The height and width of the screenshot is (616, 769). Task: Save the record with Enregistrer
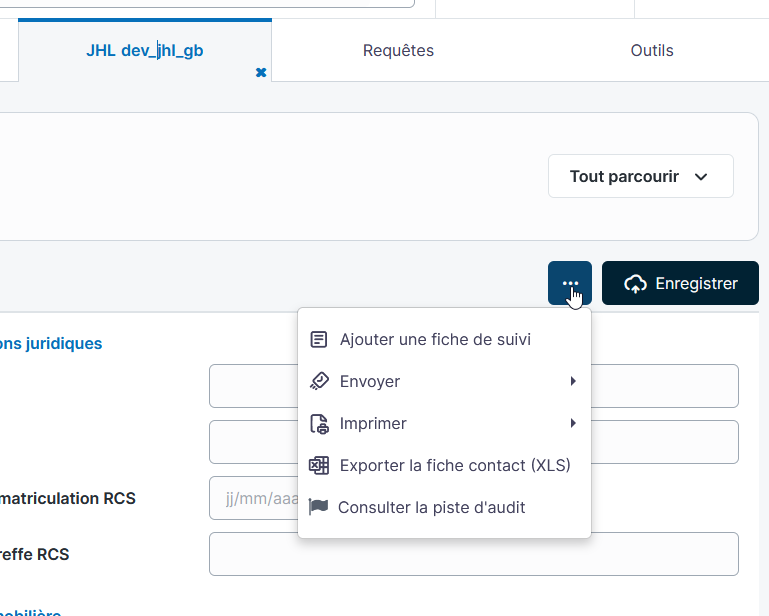[680, 283]
